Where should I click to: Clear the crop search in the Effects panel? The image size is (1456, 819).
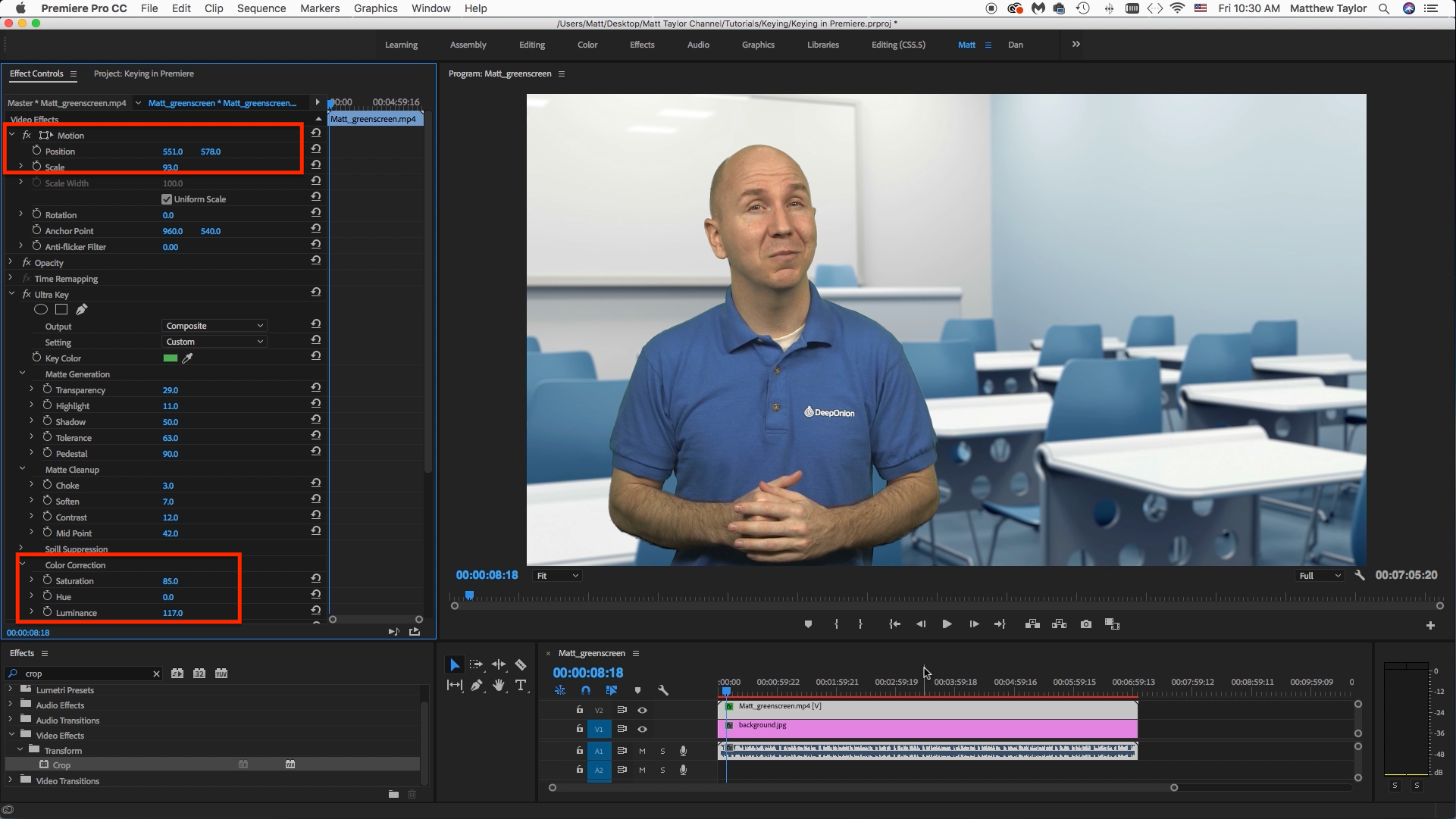(156, 674)
